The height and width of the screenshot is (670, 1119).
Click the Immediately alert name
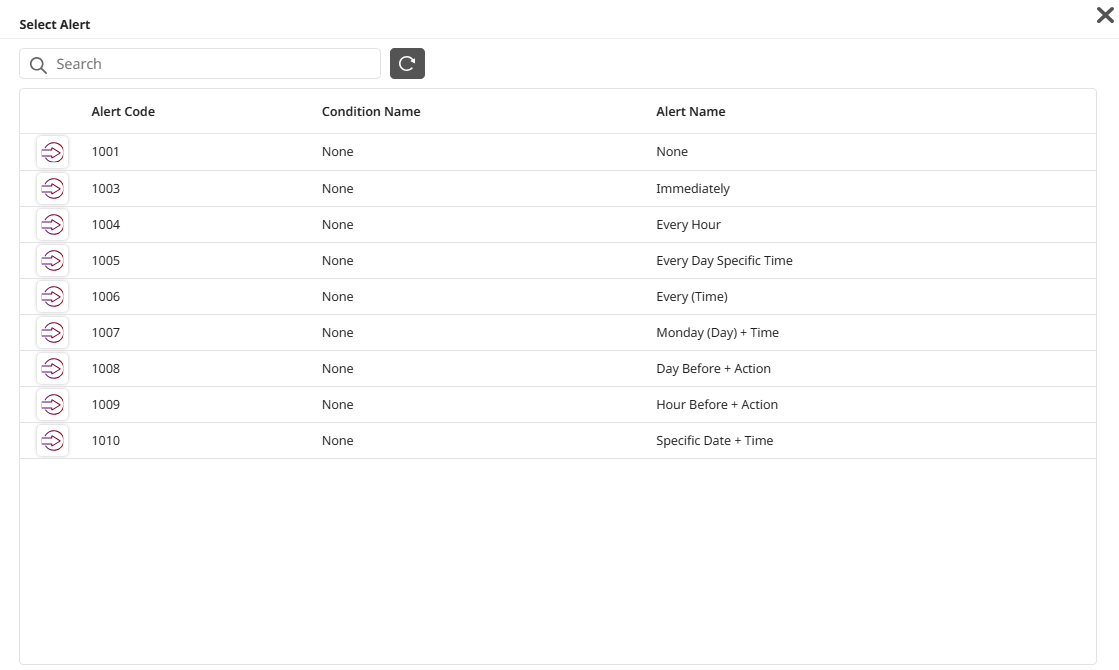[693, 189]
